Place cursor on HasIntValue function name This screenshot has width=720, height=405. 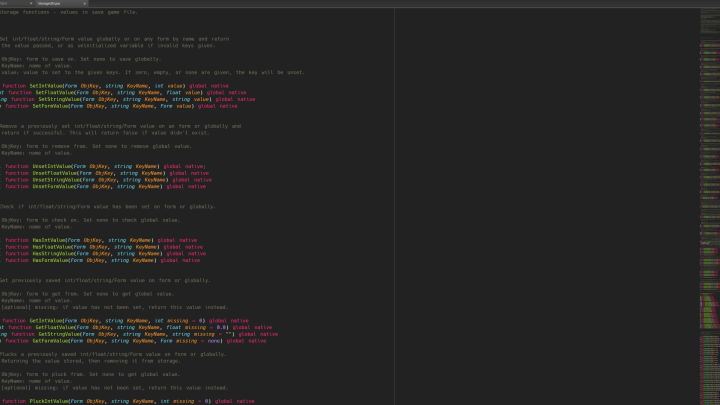click(x=49, y=240)
